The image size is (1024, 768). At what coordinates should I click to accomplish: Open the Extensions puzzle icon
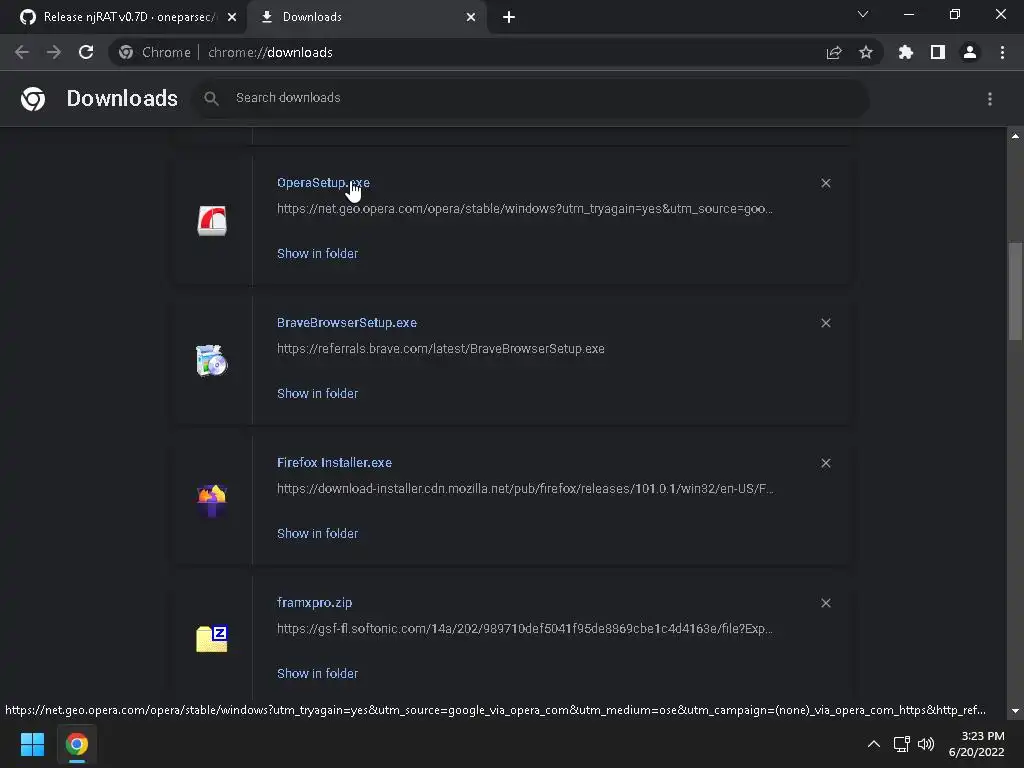(906, 52)
